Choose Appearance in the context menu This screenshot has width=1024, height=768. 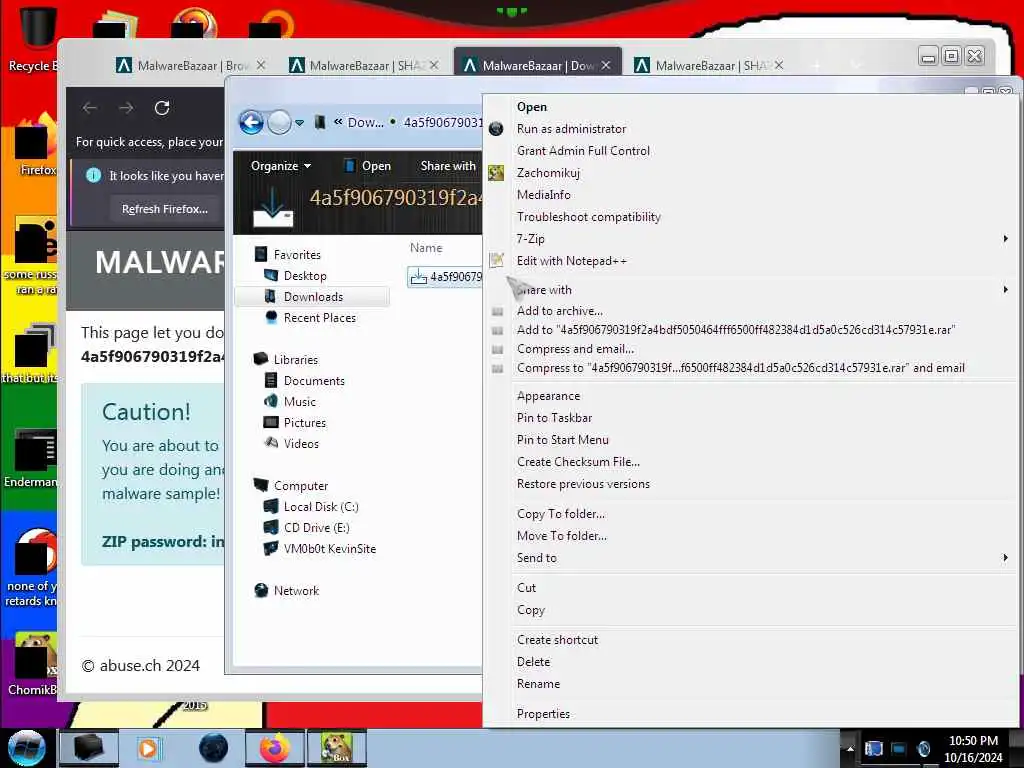(x=548, y=396)
